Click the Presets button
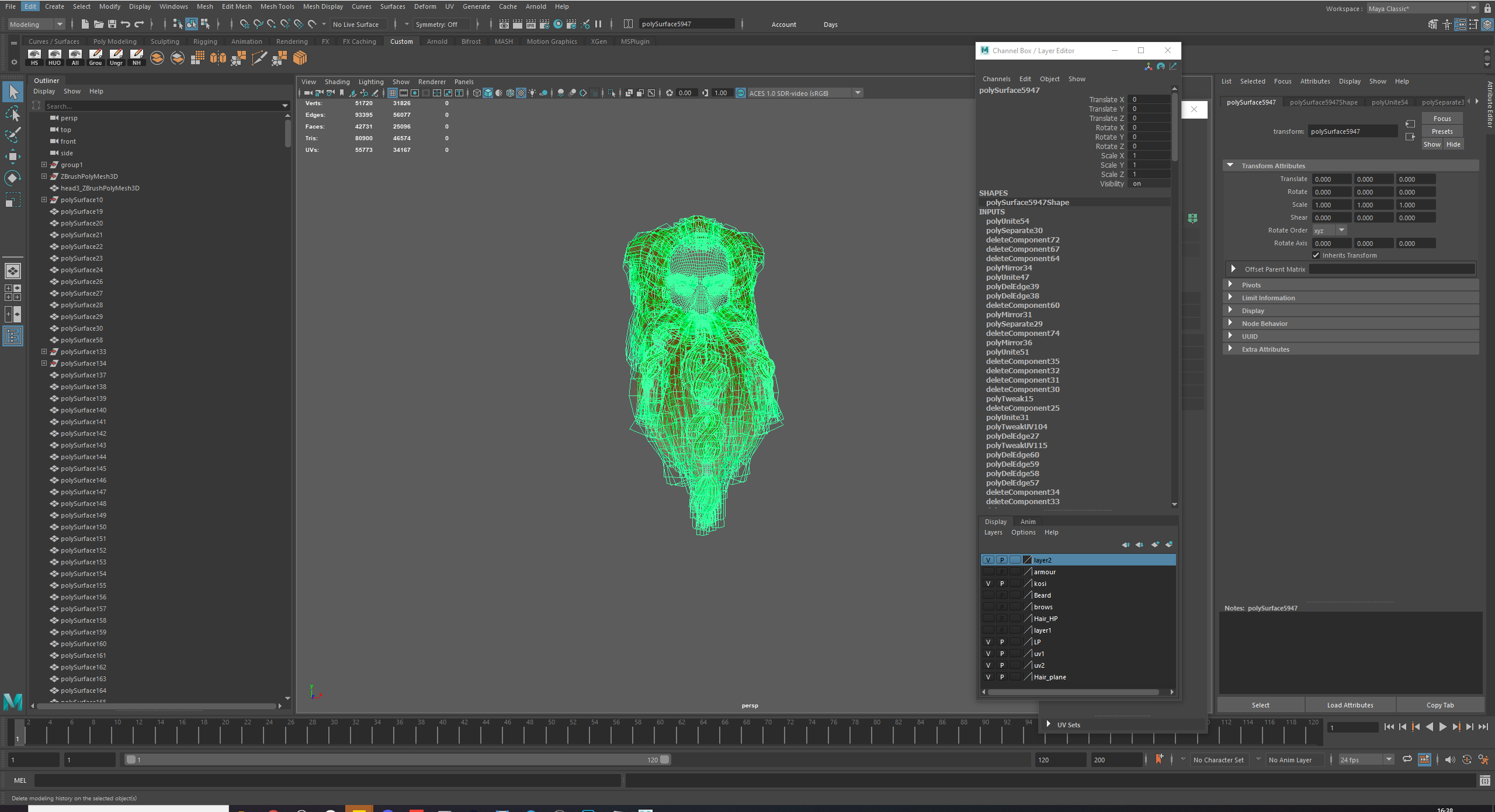 1442,131
